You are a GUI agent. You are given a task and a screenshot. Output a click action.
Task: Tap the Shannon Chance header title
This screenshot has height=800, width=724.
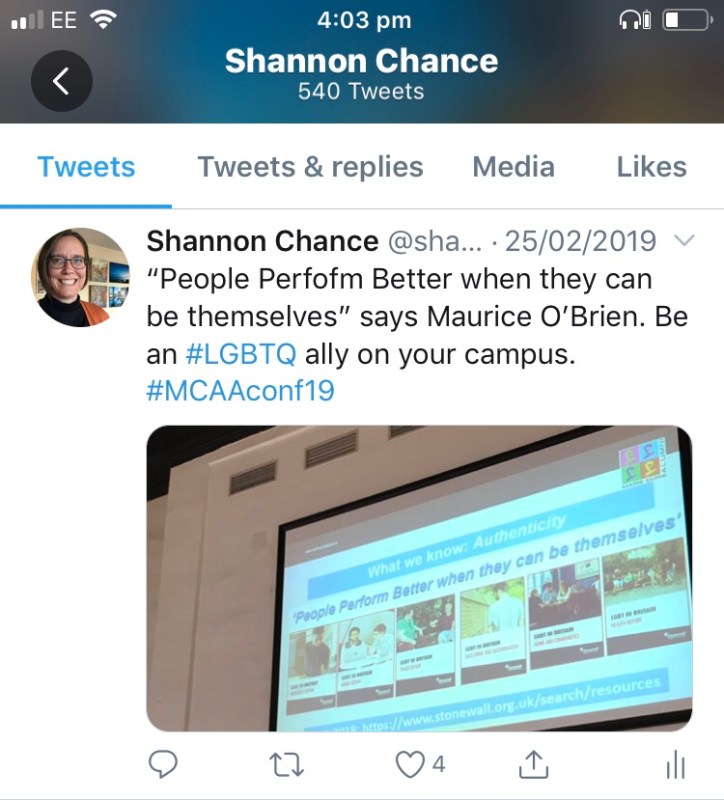(361, 60)
